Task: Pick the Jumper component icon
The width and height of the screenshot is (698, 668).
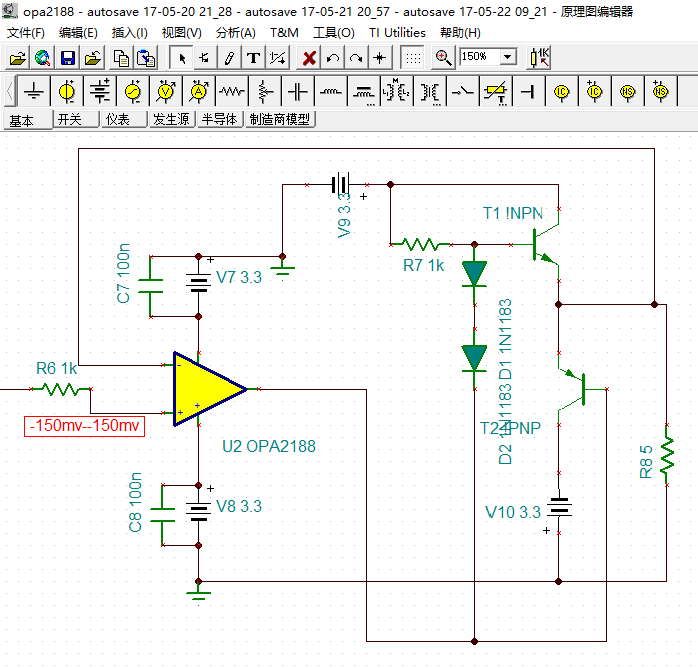Action: tap(528, 92)
